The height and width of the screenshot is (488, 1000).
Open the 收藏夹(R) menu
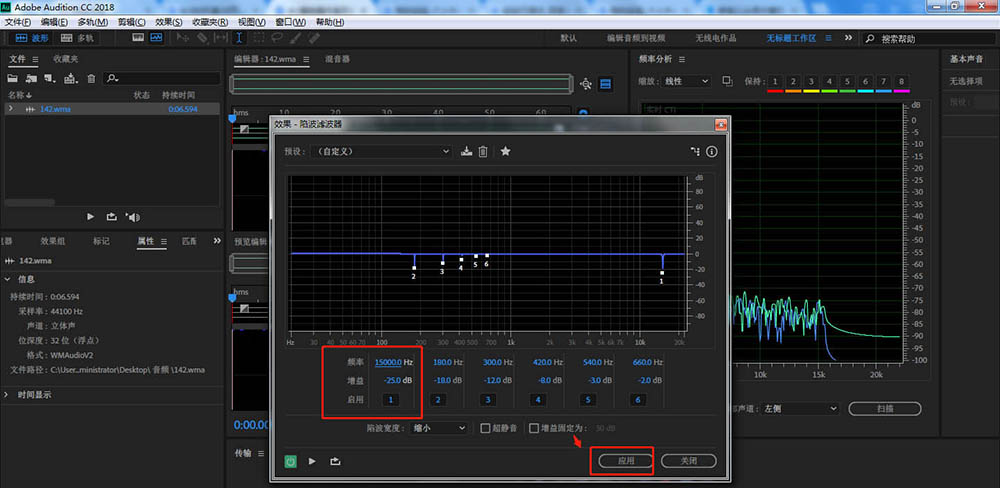(x=210, y=22)
